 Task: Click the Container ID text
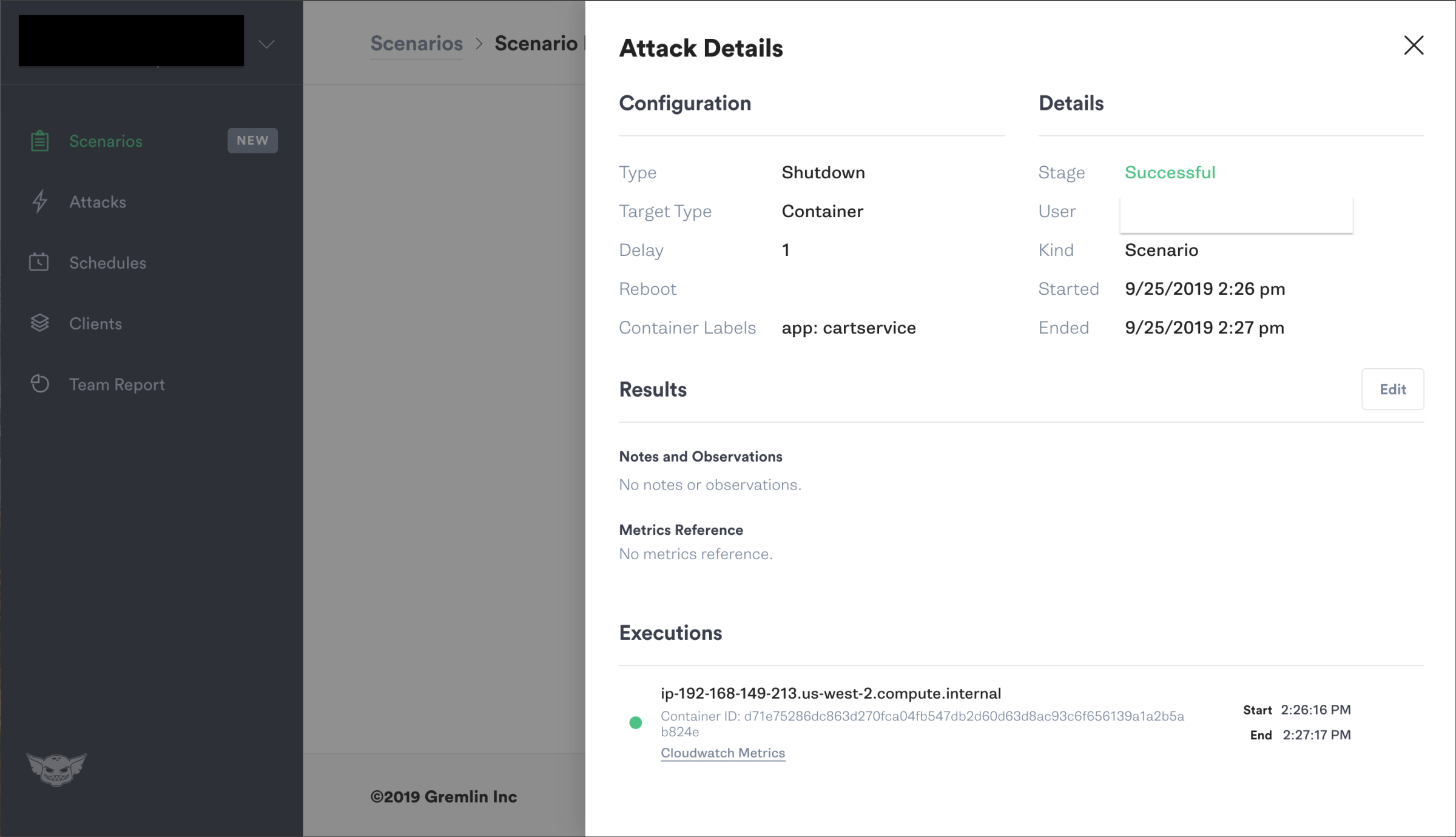pos(922,724)
